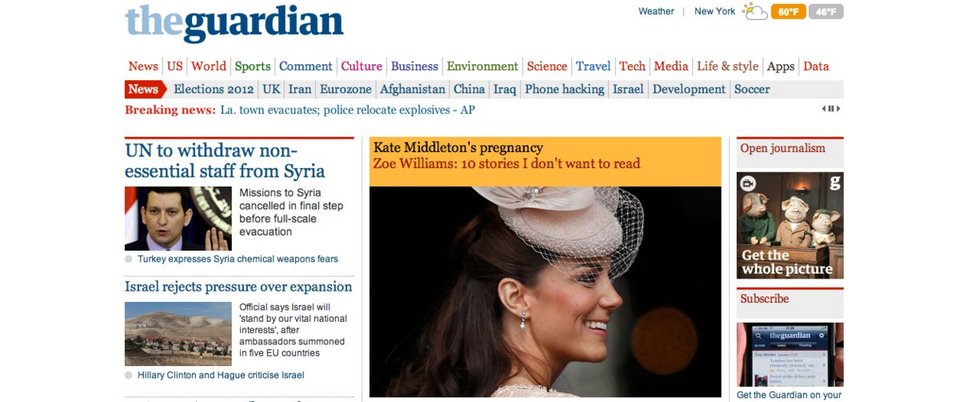Click the Subscribe panel heading
This screenshot has width=960, height=402.
coord(765,299)
